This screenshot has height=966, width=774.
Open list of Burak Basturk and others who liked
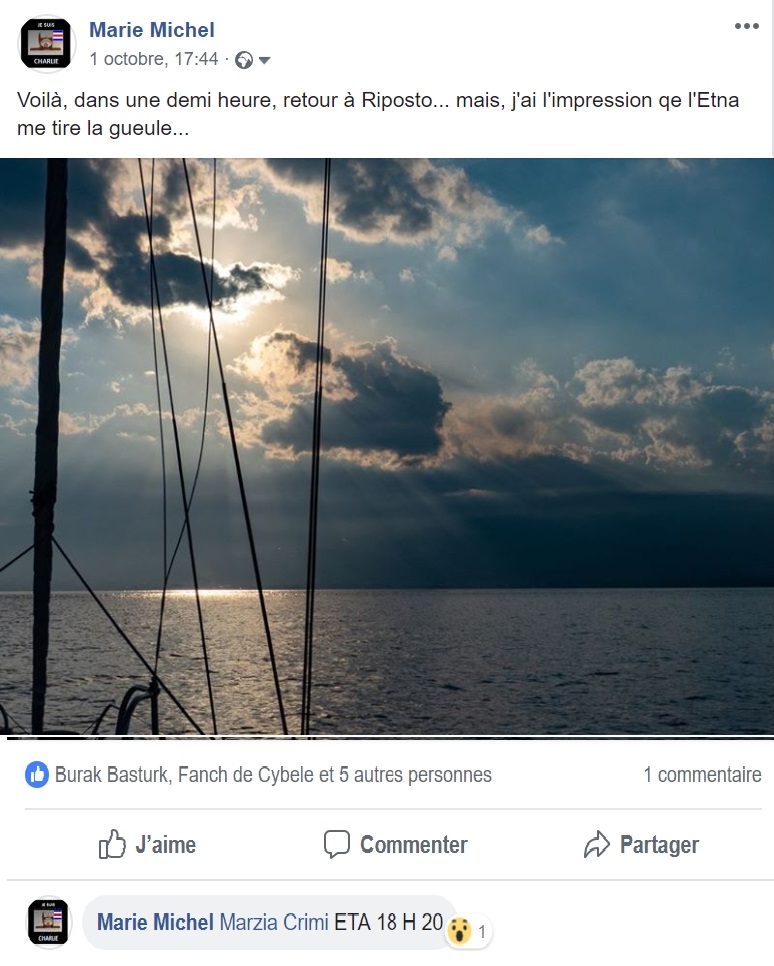click(273, 774)
